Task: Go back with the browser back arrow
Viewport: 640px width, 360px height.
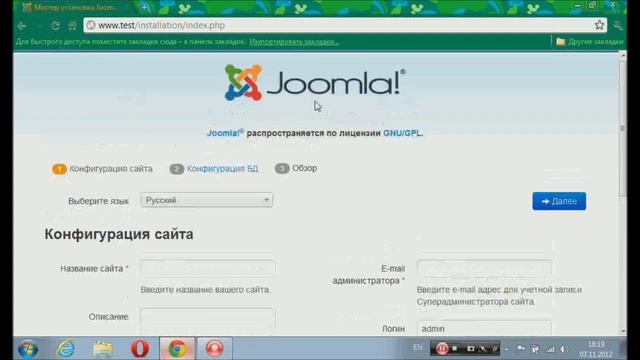Action: point(22,26)
